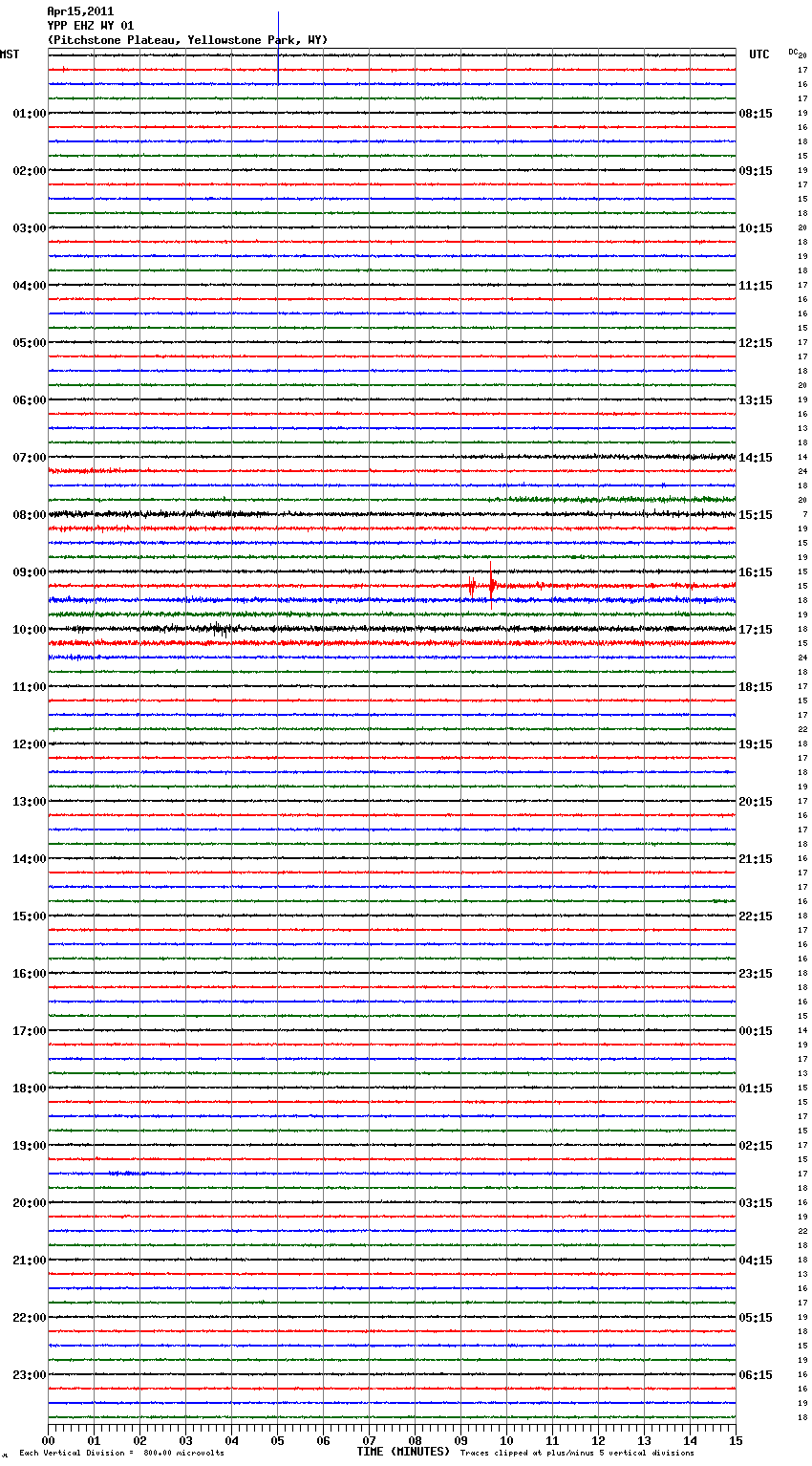Select the 08:00 MST hour label
Screen dimensions: 812x1466
click(x=30, y=515)
